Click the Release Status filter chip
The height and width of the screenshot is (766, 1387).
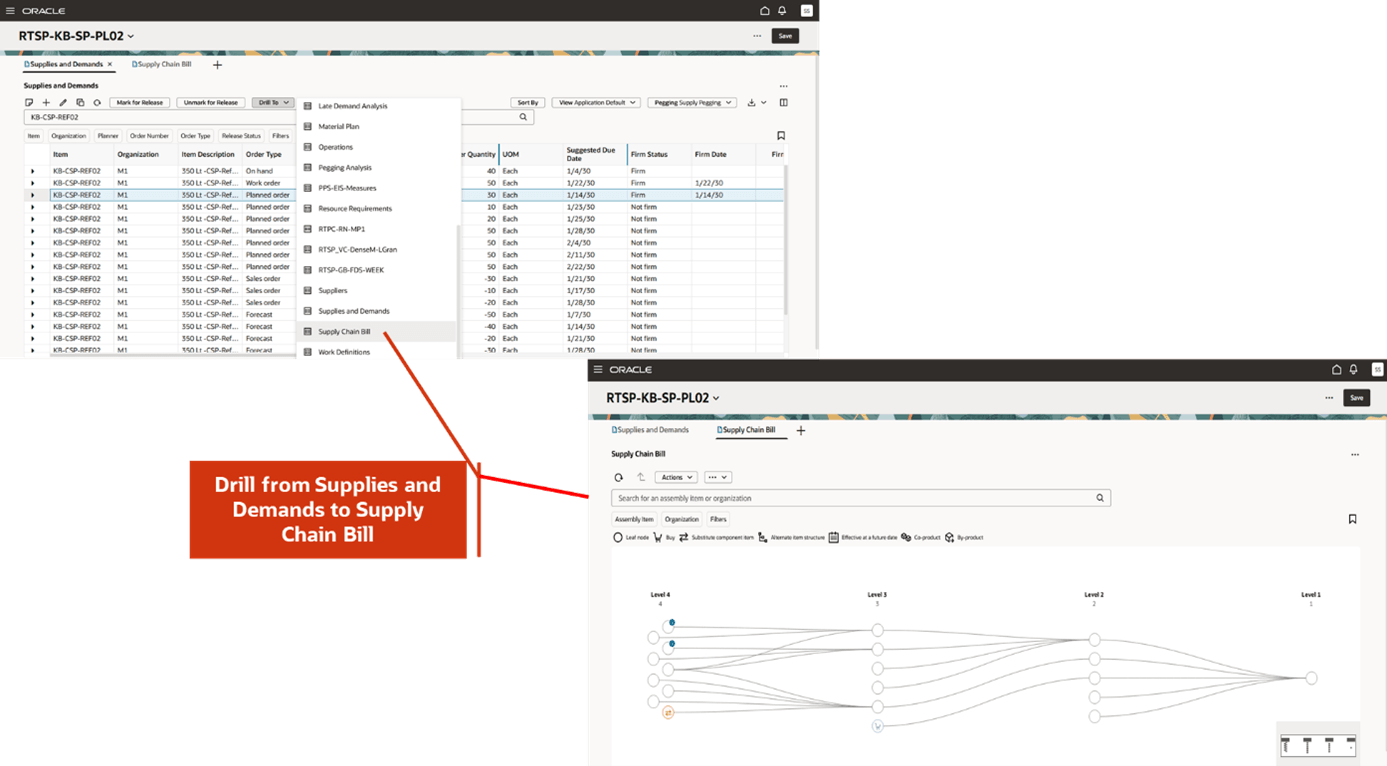click(241, 136)
